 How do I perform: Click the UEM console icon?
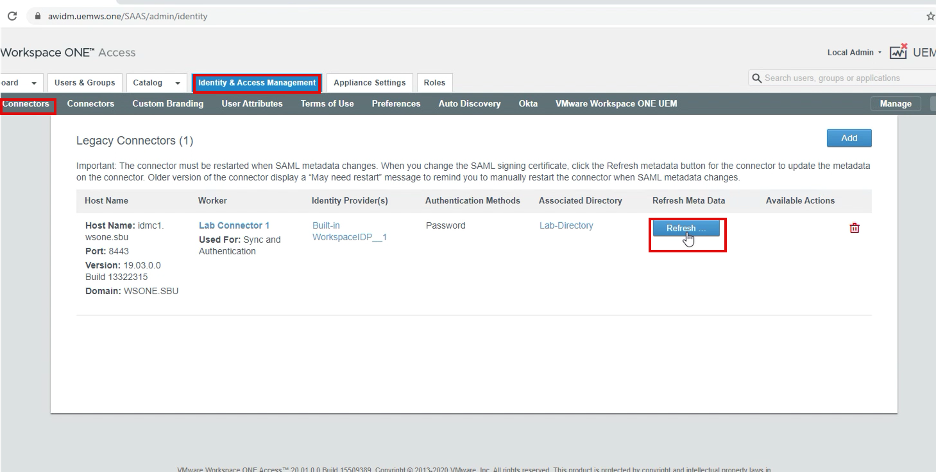tap(898, 52)
